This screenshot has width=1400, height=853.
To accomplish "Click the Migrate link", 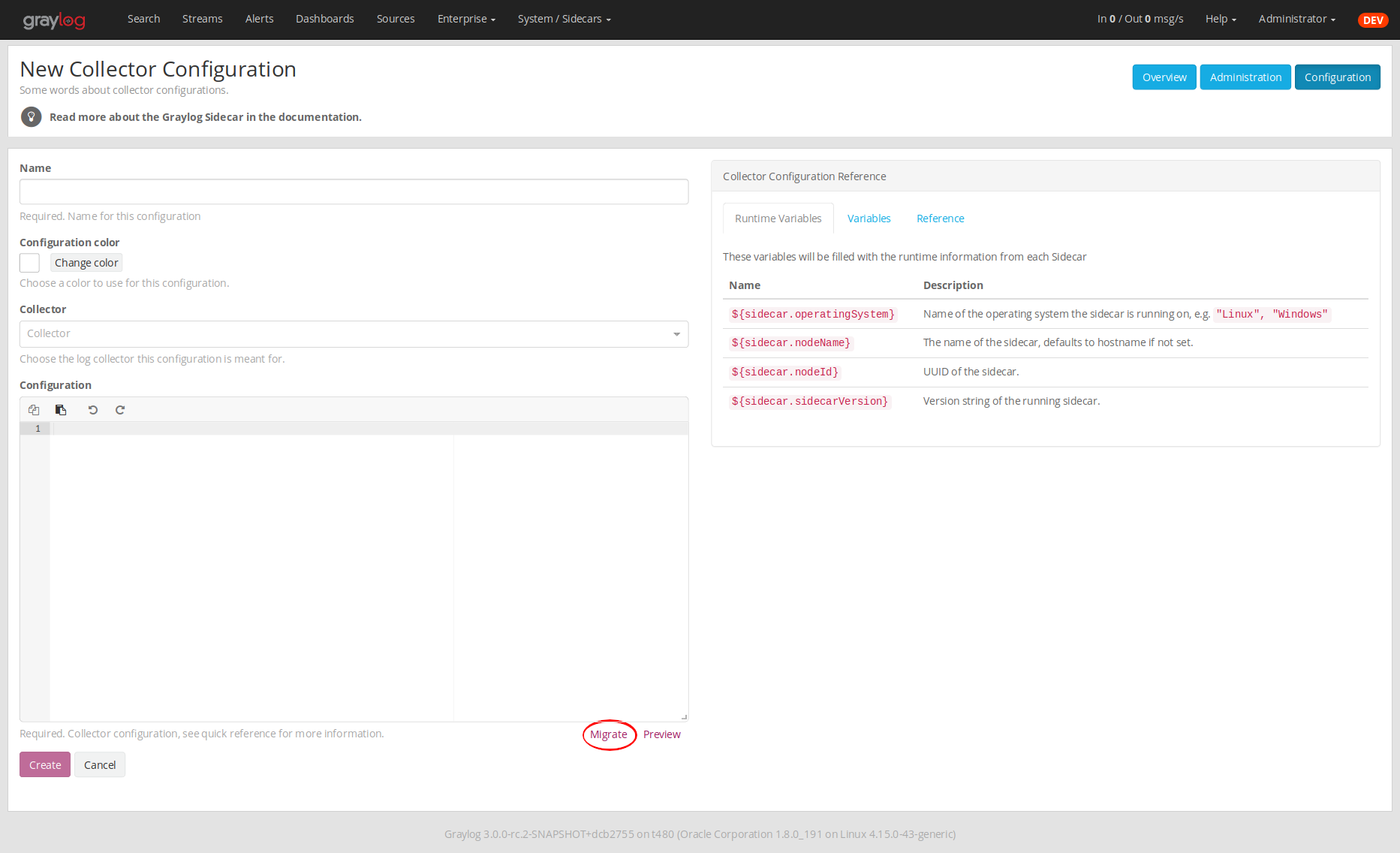I will pos(608,734).
